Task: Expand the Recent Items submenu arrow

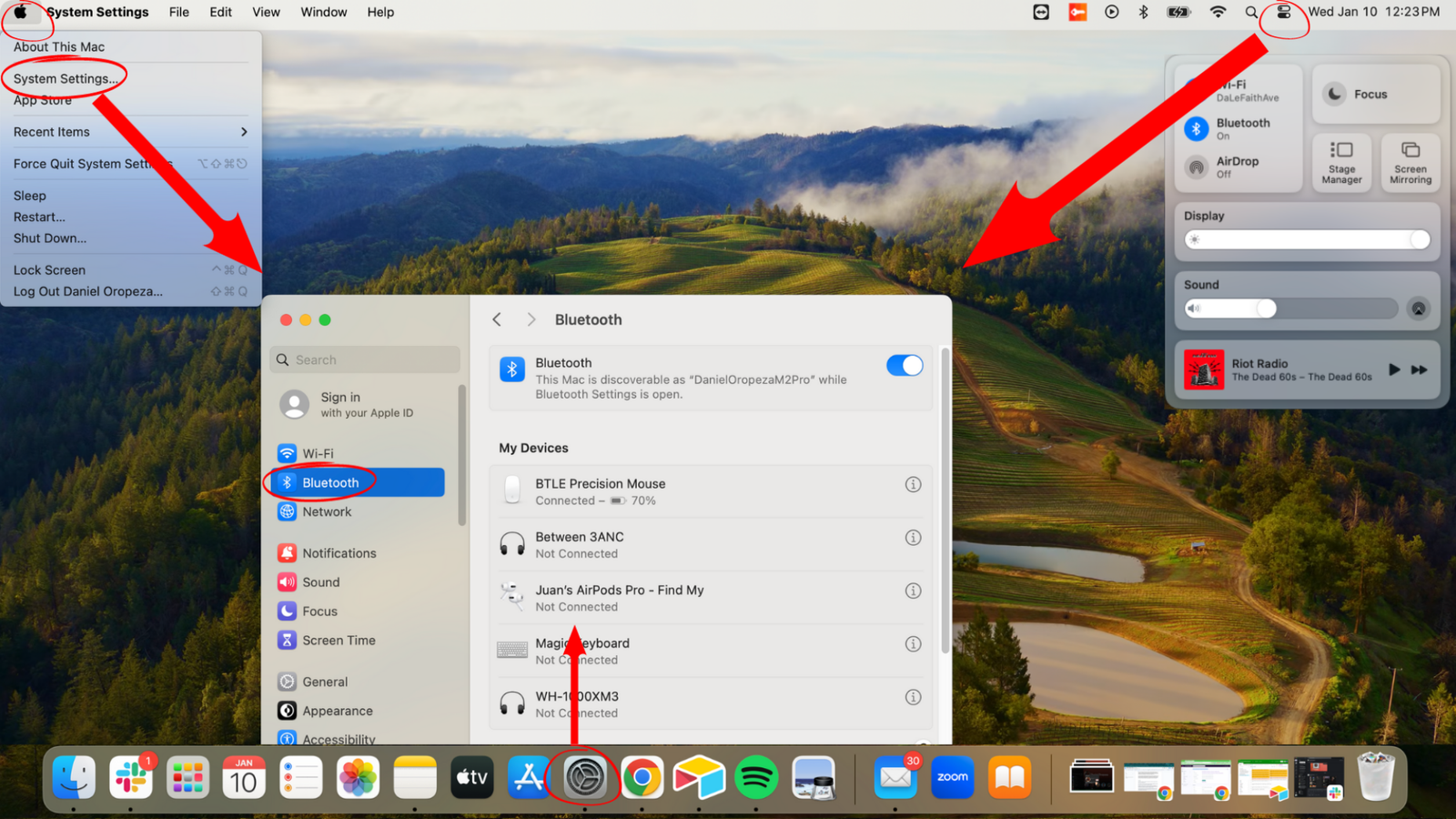Action: (244, 132)
